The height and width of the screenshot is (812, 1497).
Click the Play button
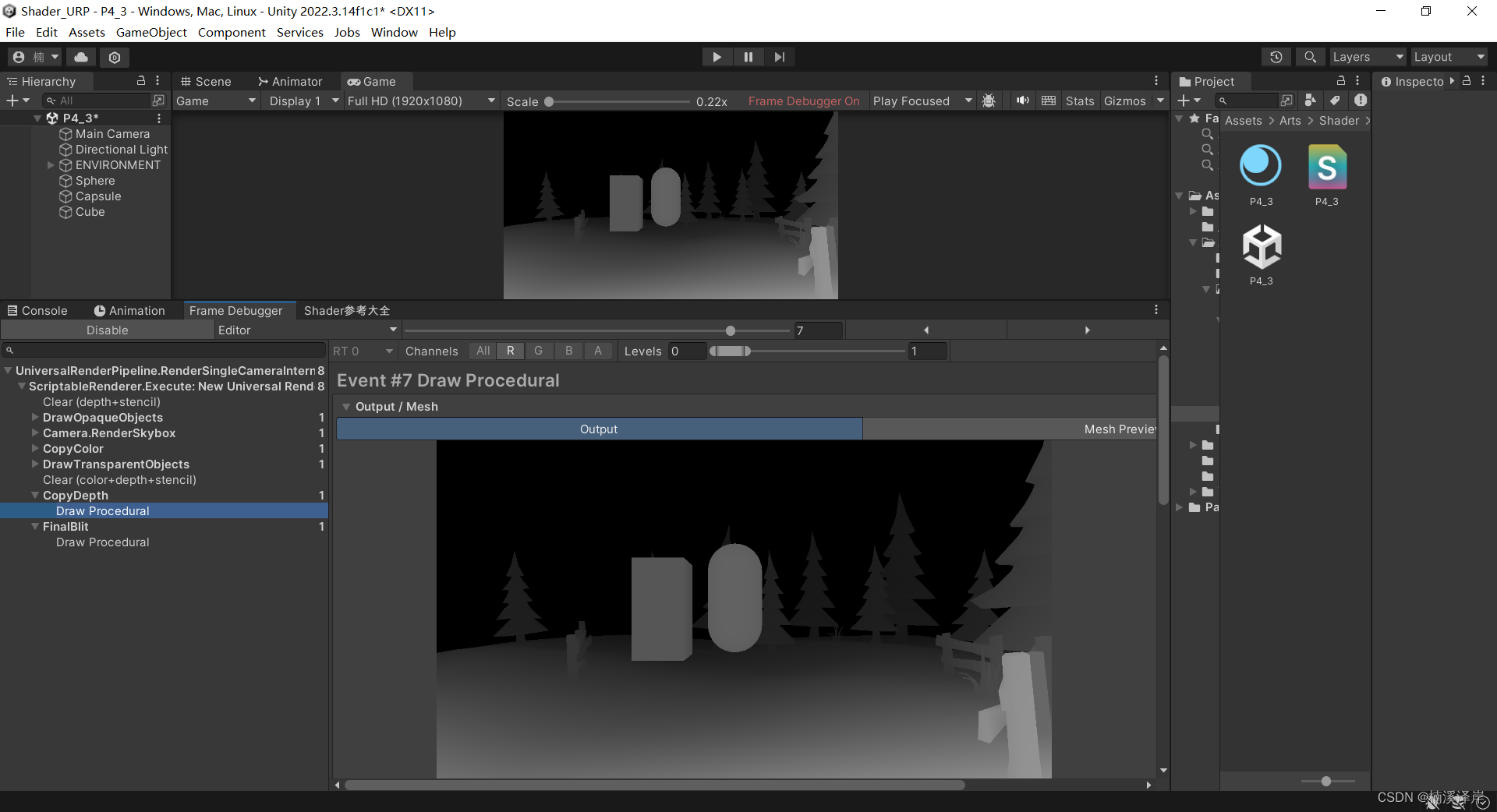point(717,57)
